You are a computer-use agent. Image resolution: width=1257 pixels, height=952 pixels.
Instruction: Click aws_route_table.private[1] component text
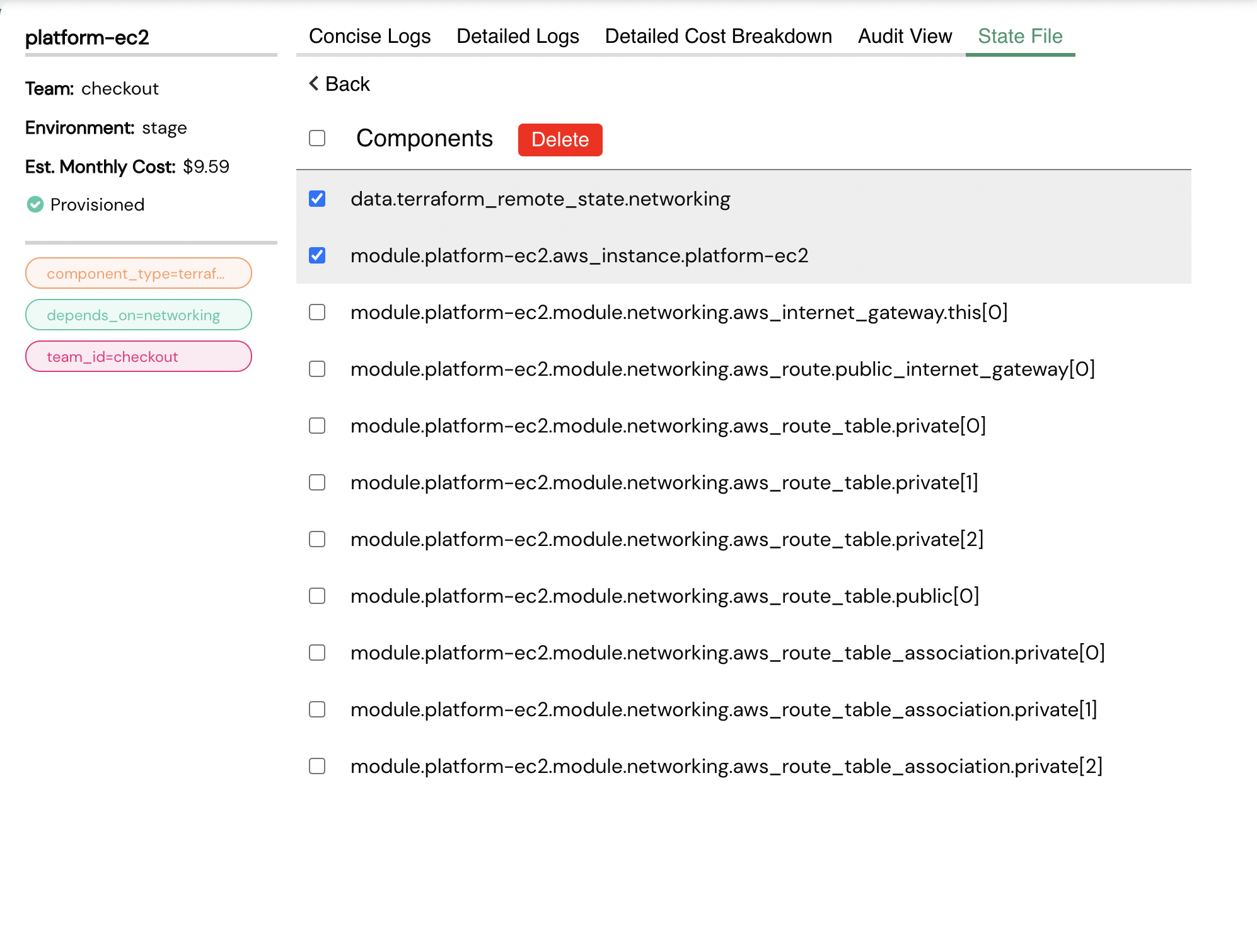point(664,482)
